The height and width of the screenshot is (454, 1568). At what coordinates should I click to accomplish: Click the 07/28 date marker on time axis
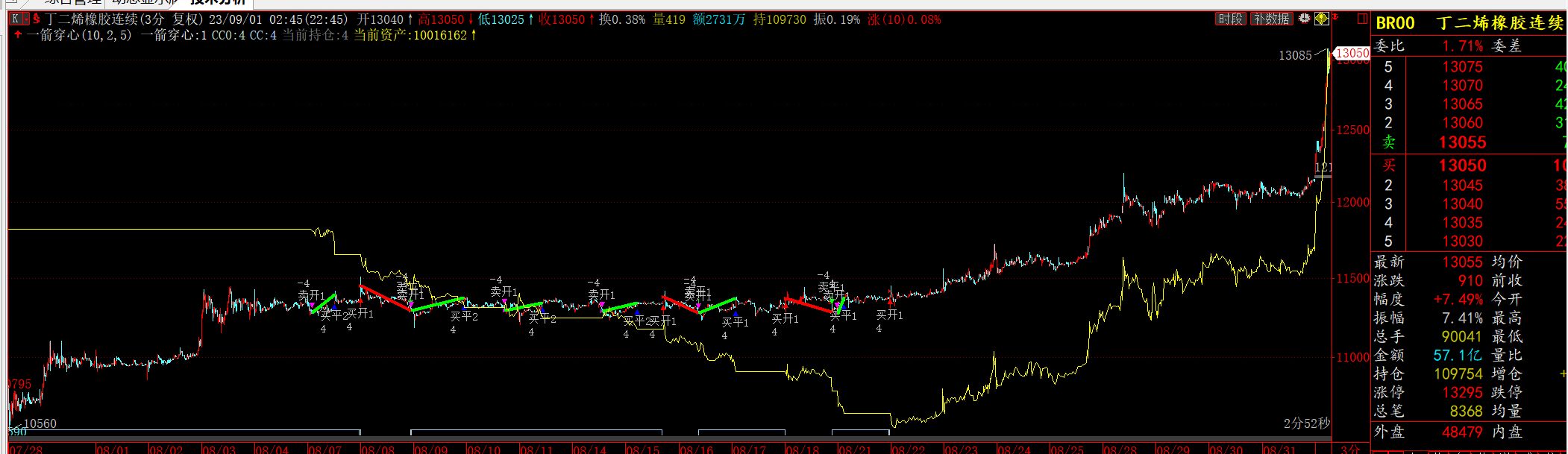click(x=25, y=450)
